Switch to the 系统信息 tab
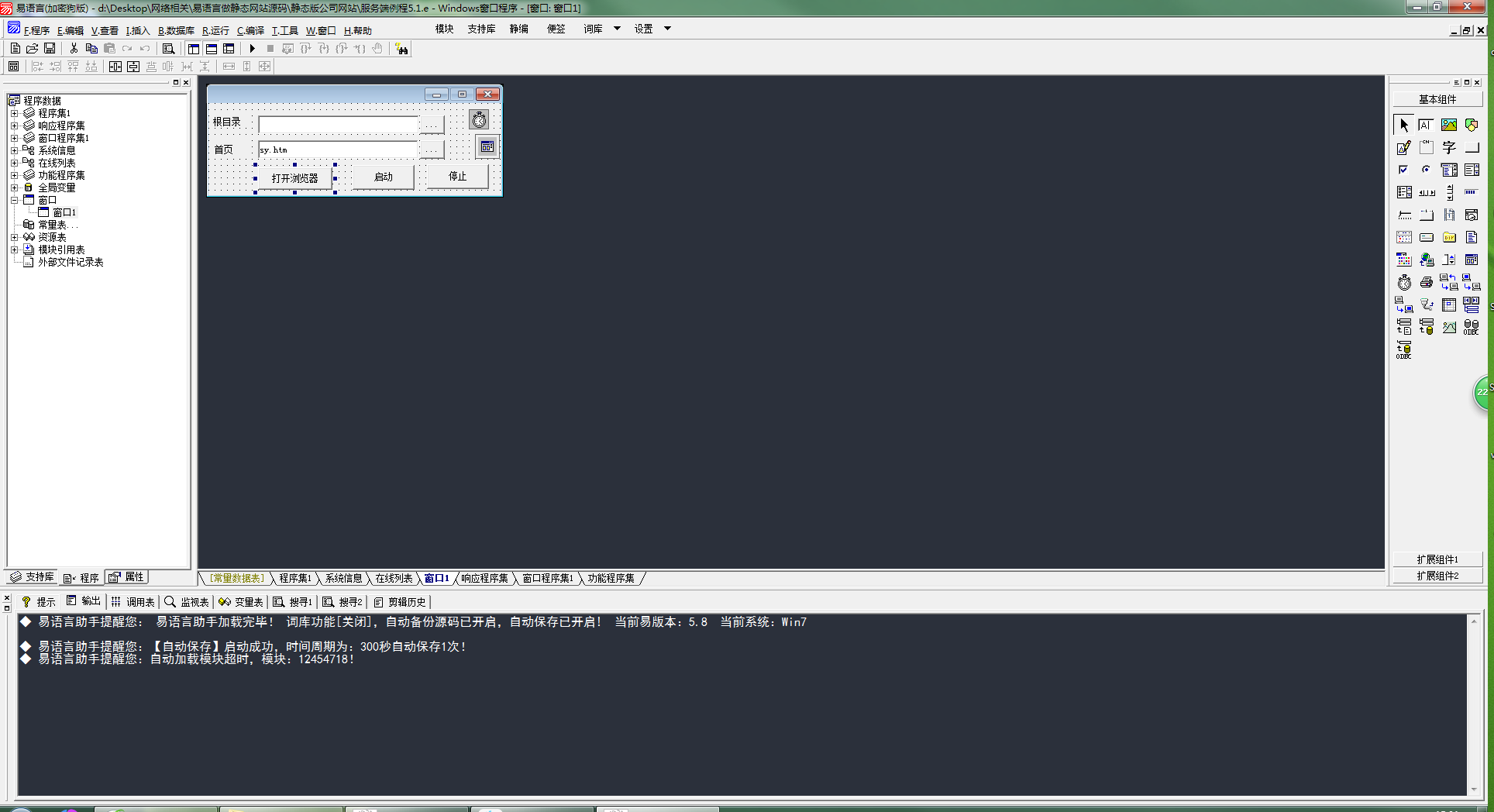The height and width of the screenshot is (812, 1494). click(x=343, y=579)
